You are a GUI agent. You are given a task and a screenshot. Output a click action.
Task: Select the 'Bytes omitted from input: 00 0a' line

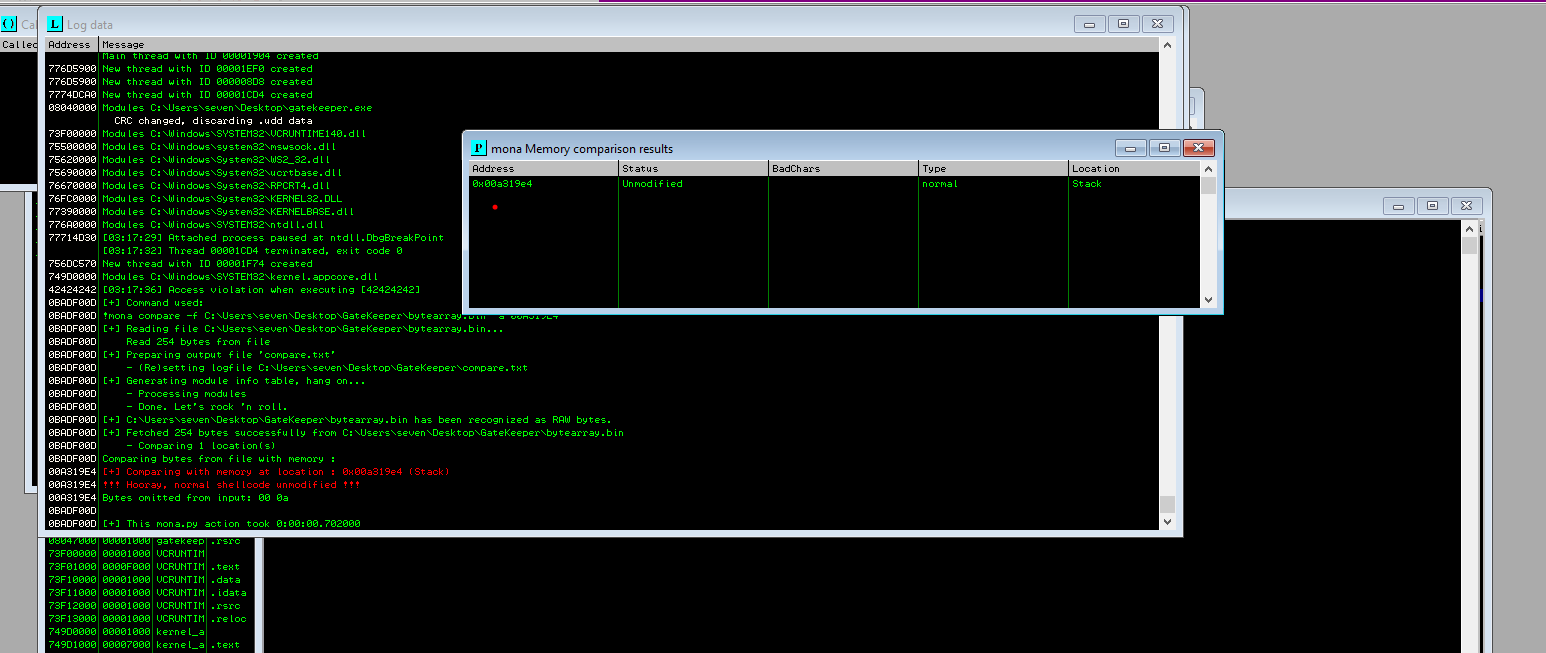click(x=195, y=498)
